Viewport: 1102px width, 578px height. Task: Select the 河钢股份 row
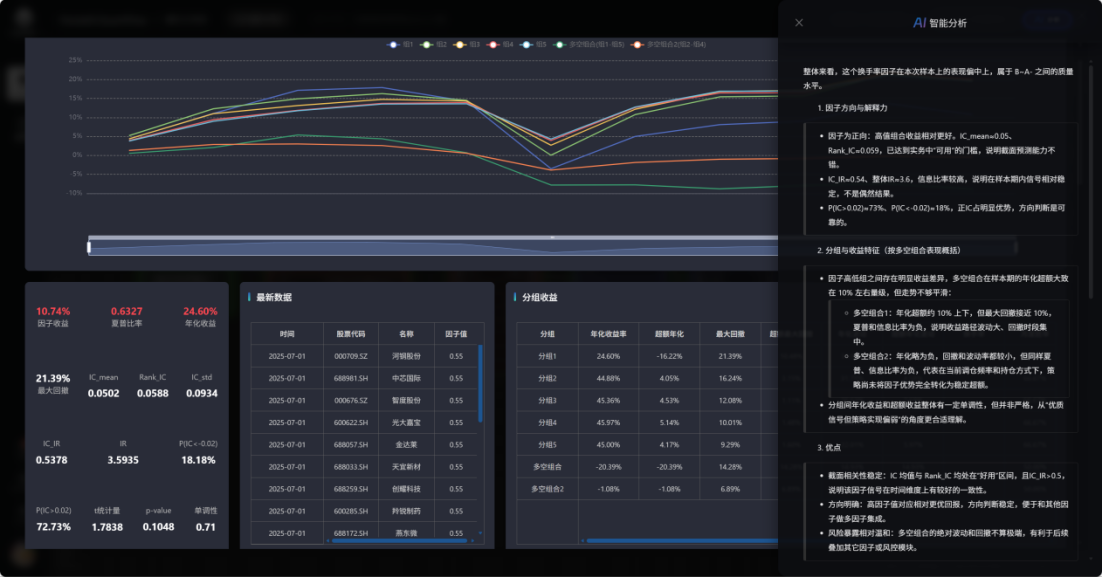click(405, 356)
